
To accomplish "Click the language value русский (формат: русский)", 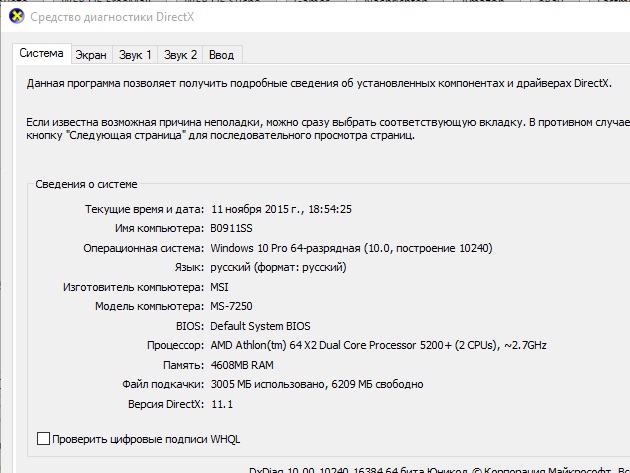I will [x=278, y=268].
